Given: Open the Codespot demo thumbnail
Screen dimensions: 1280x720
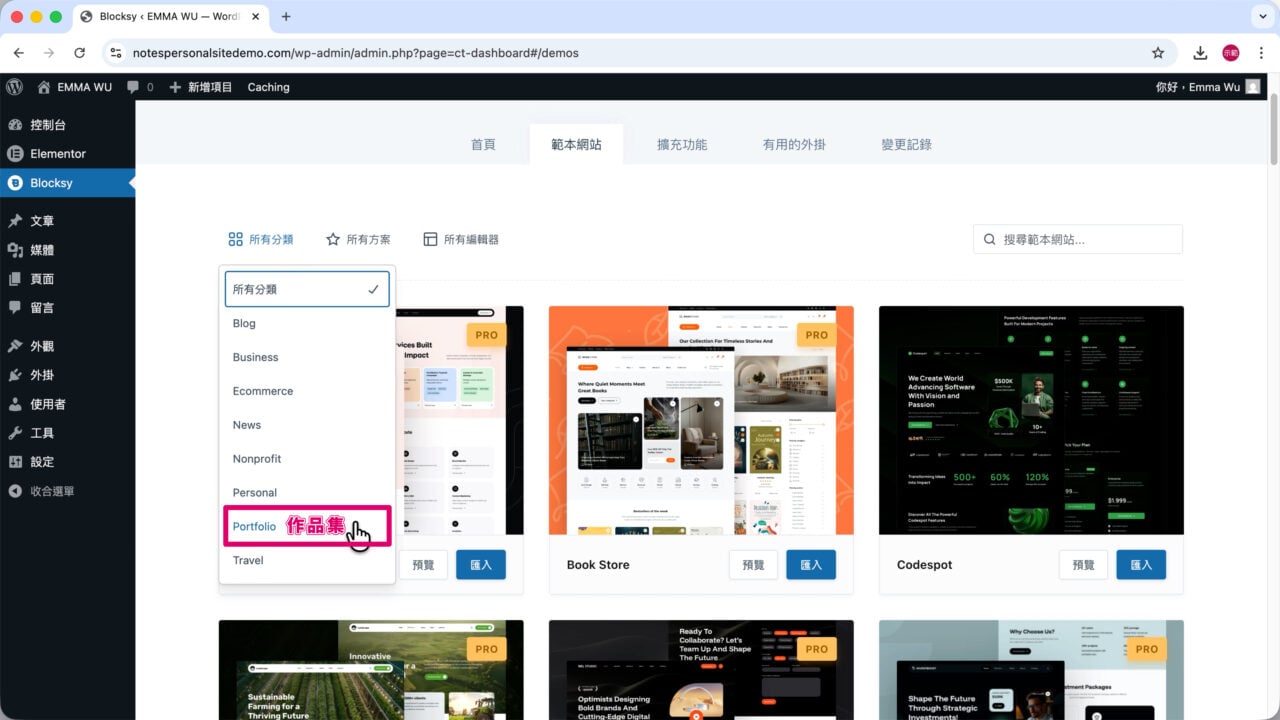Looking at the screenshot, I should (x=1031, y=420).
